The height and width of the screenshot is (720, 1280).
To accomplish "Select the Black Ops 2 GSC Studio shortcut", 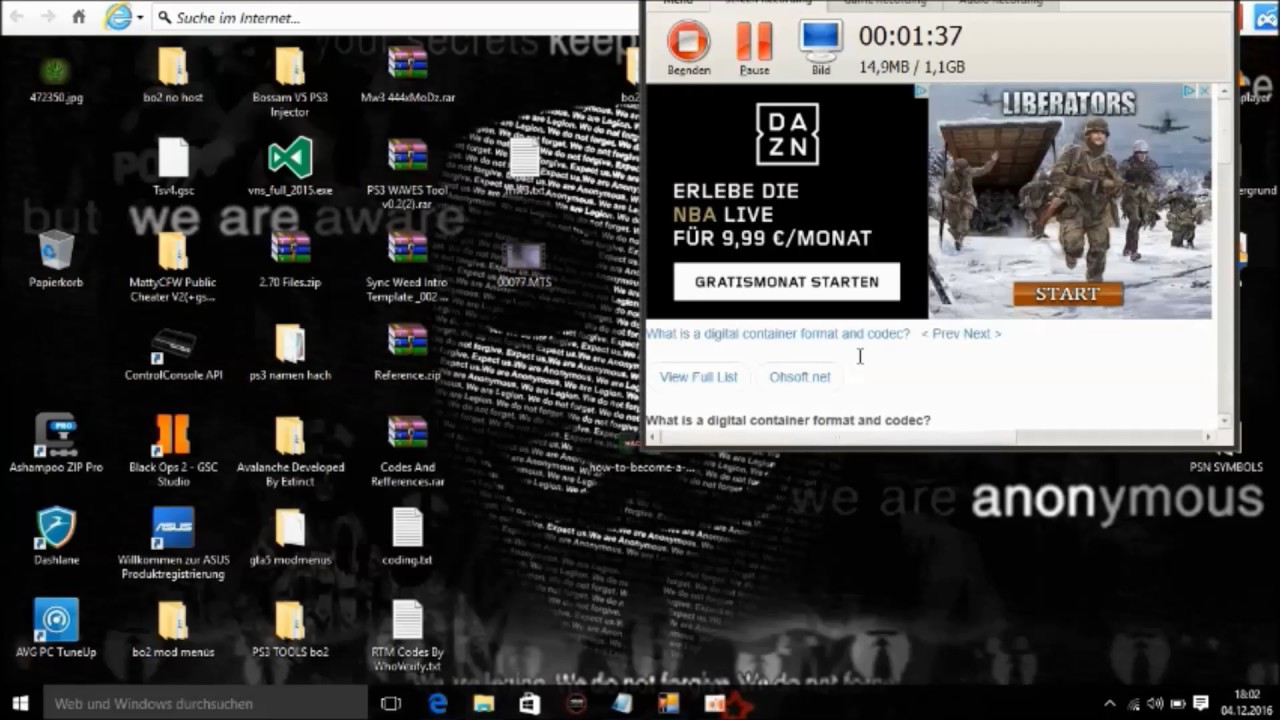I will point(173,451).
